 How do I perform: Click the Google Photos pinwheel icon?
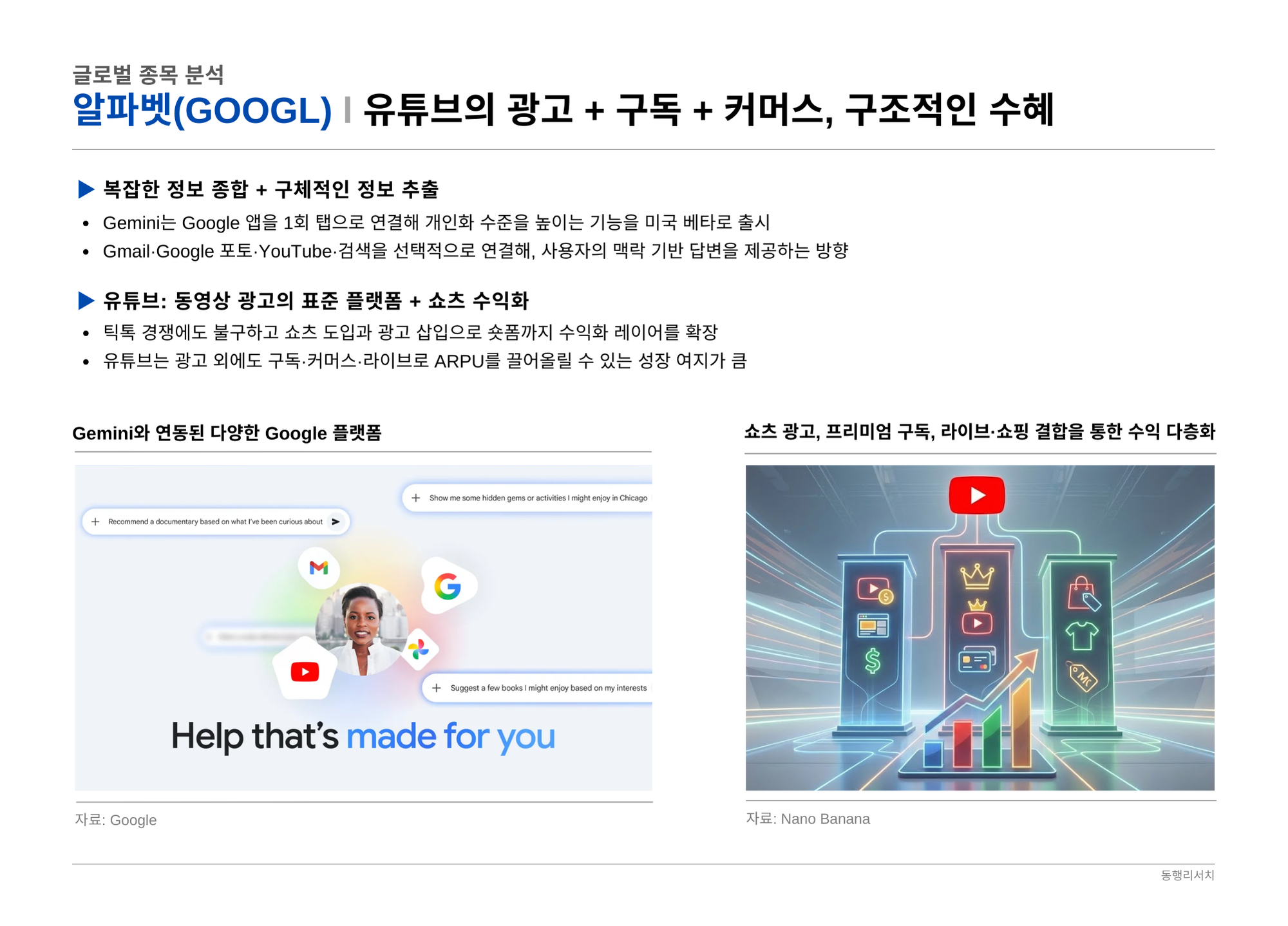point(419,649)
